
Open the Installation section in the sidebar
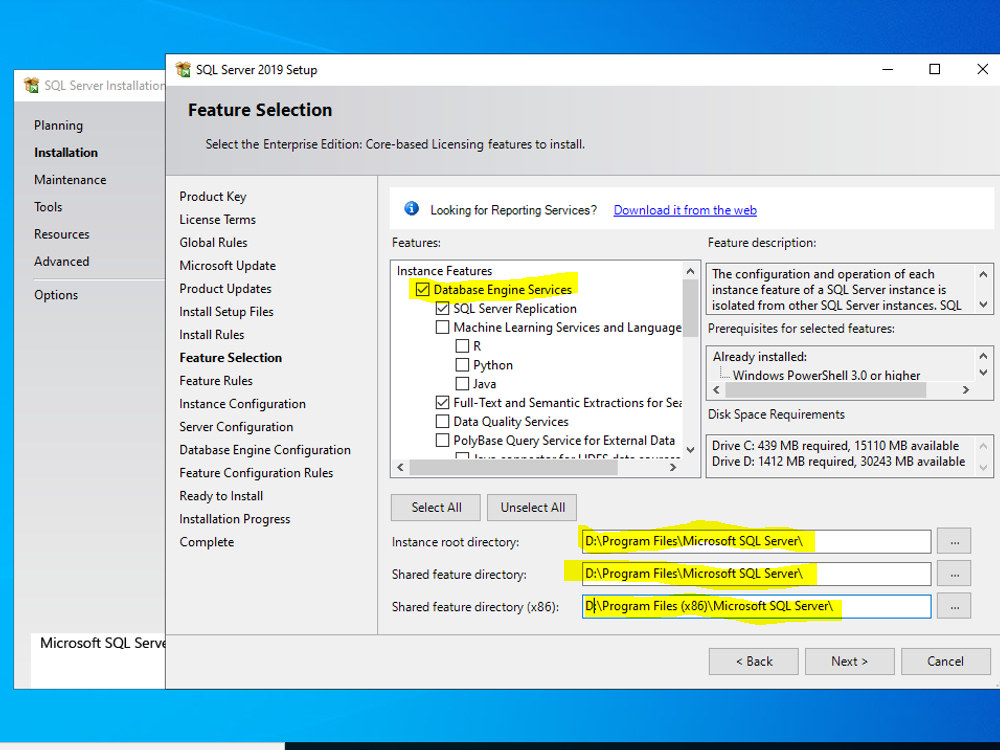(x=66, y=152)
